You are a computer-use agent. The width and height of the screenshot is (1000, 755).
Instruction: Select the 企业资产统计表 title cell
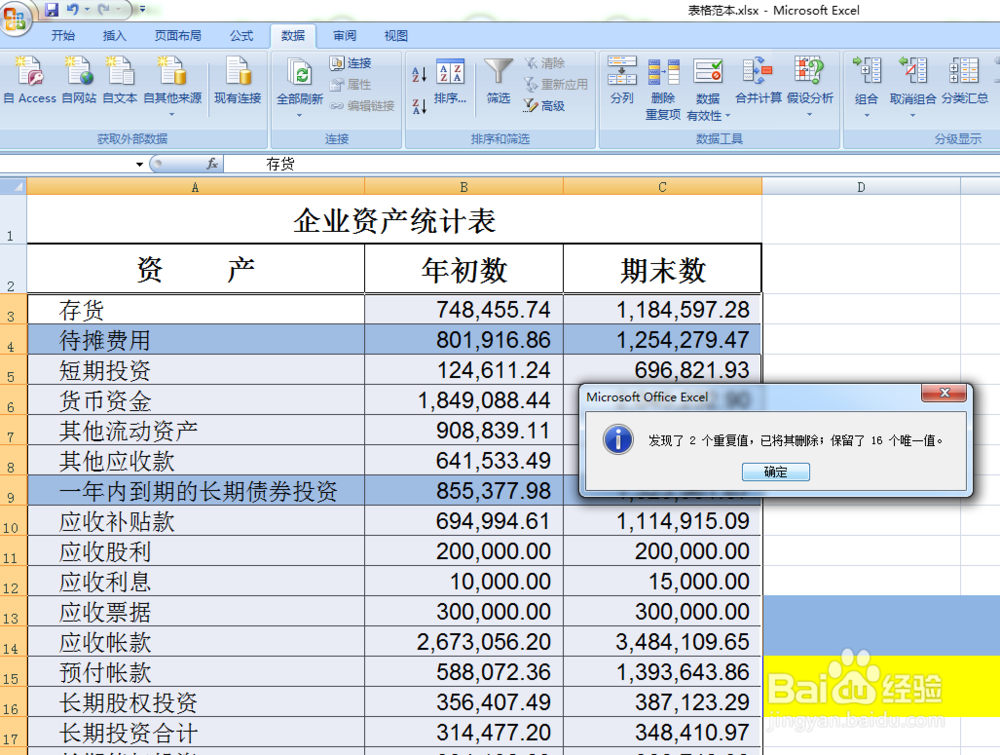[394, 219]
